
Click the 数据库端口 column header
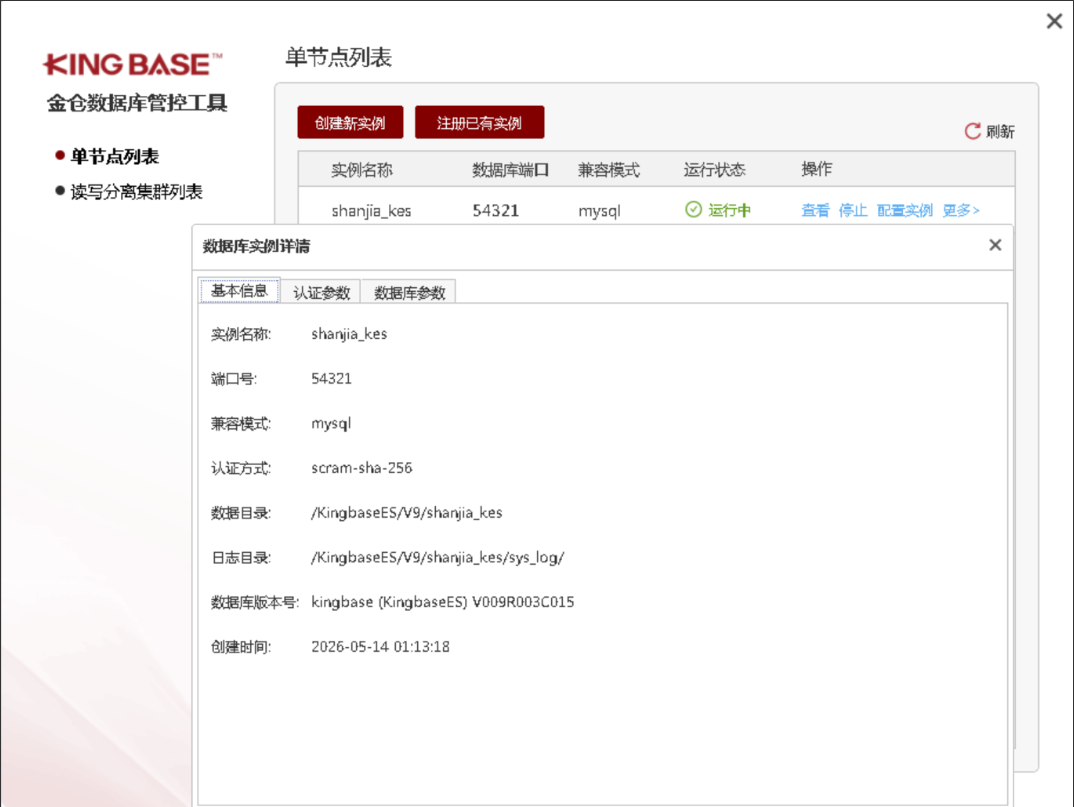[510, 170]
